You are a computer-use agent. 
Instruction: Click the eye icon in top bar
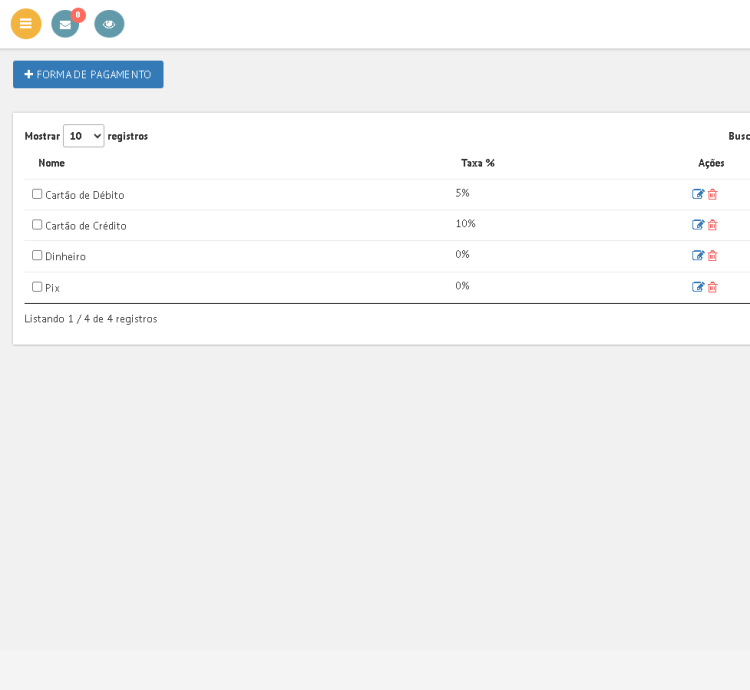pos(109,24)
